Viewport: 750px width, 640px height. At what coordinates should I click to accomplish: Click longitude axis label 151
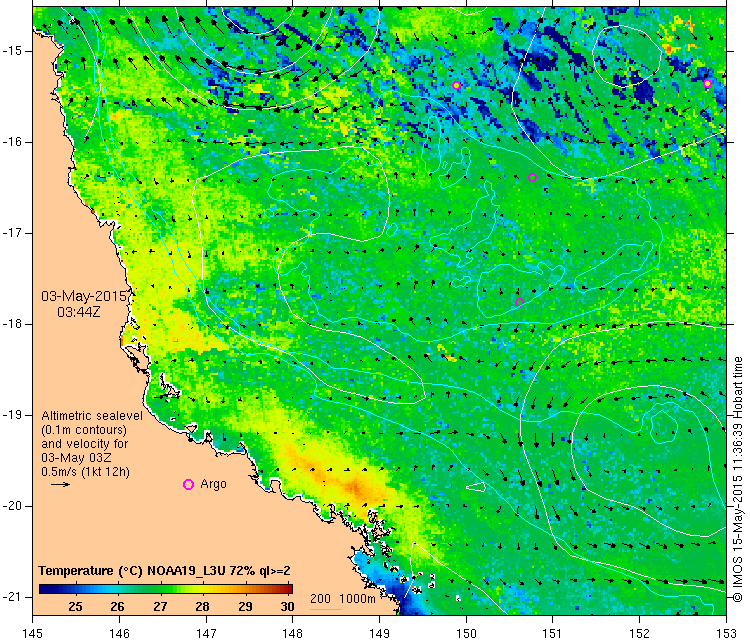(553, 633)
